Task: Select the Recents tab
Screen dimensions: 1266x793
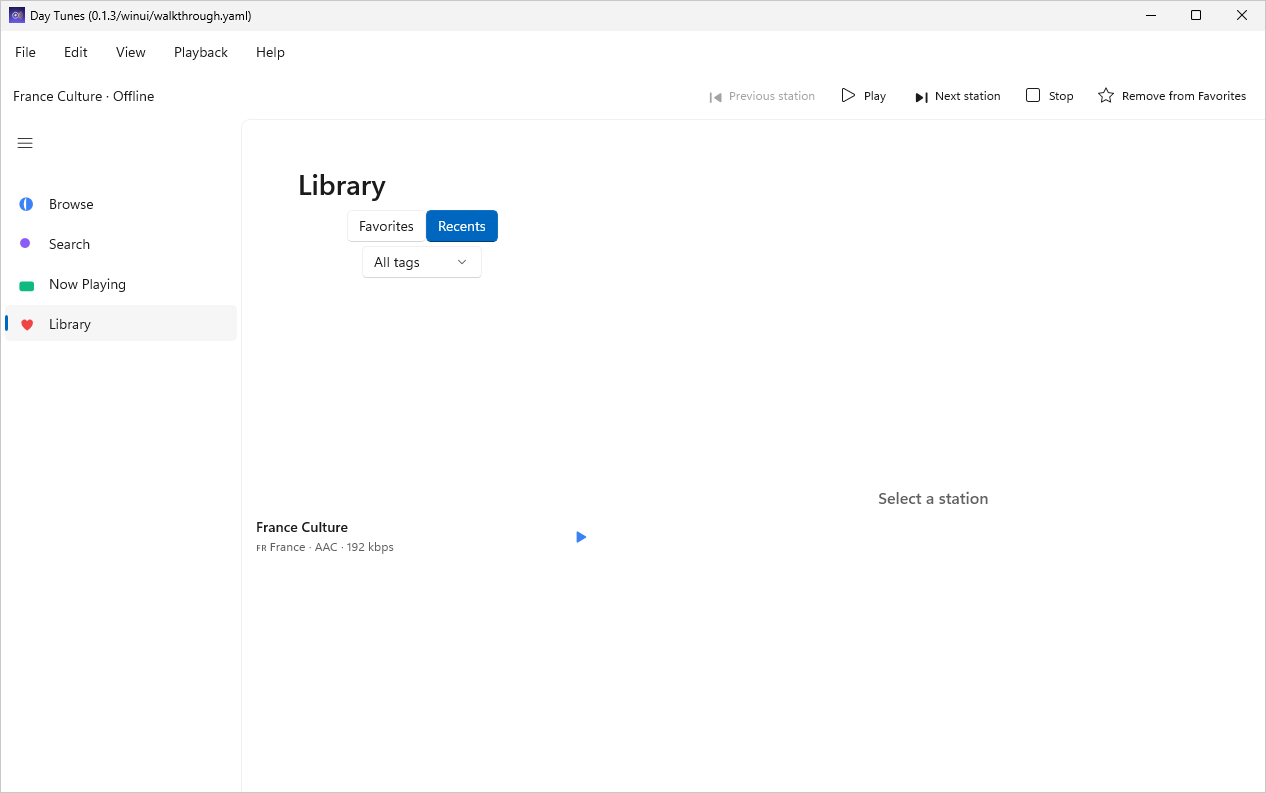Action: [x=462, y=226]
